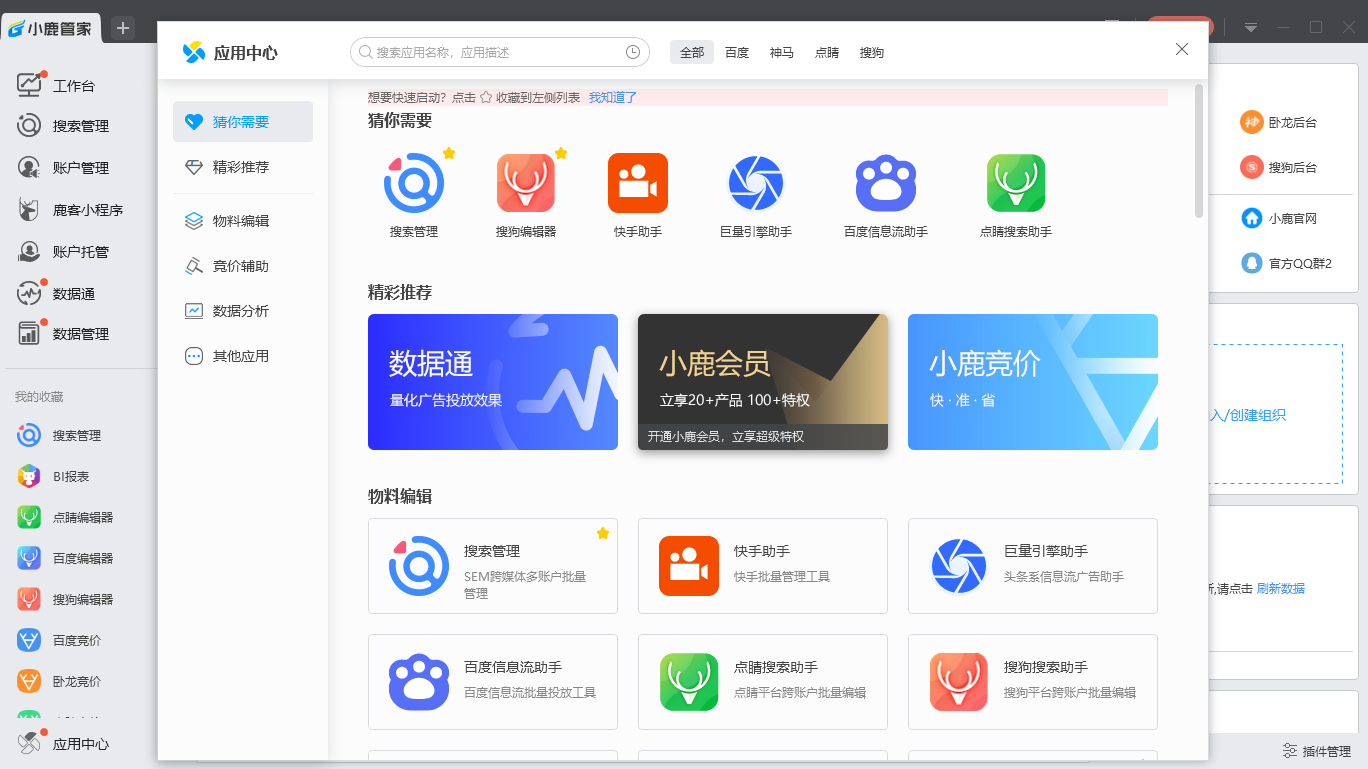The image size is (1368, 769).
Task: Switch to the 百度 filter tab
Action: [x=737, y=52]
